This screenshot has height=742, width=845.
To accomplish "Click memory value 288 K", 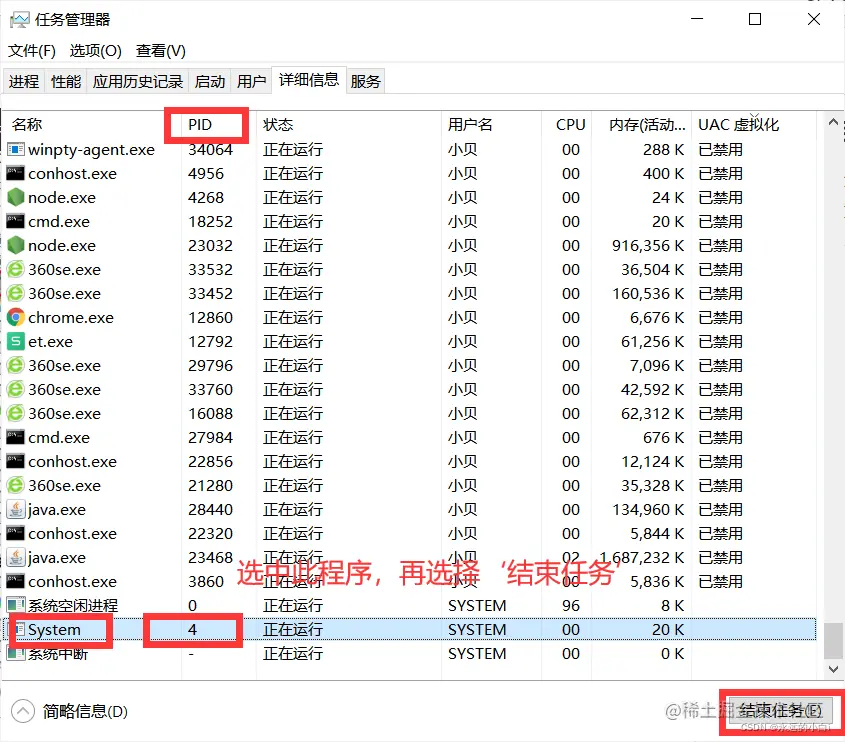I will click(663, 149).
